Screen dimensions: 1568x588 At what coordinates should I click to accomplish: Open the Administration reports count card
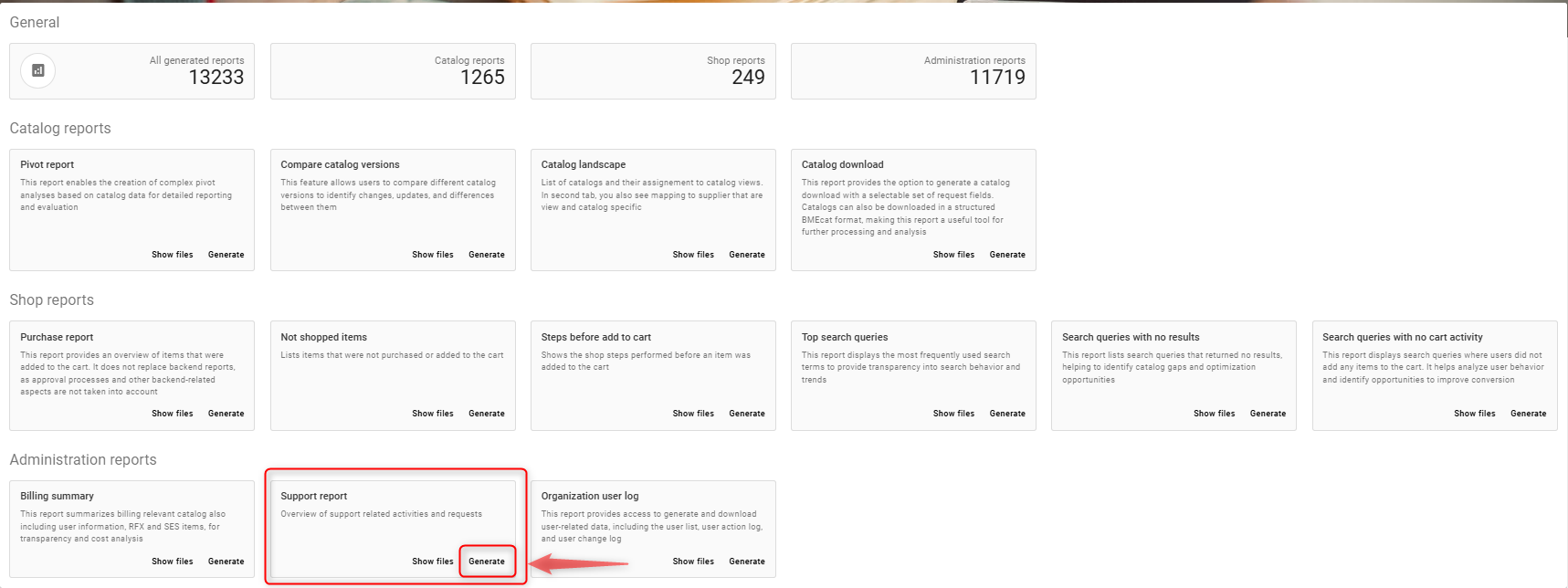tap(913, 71)
